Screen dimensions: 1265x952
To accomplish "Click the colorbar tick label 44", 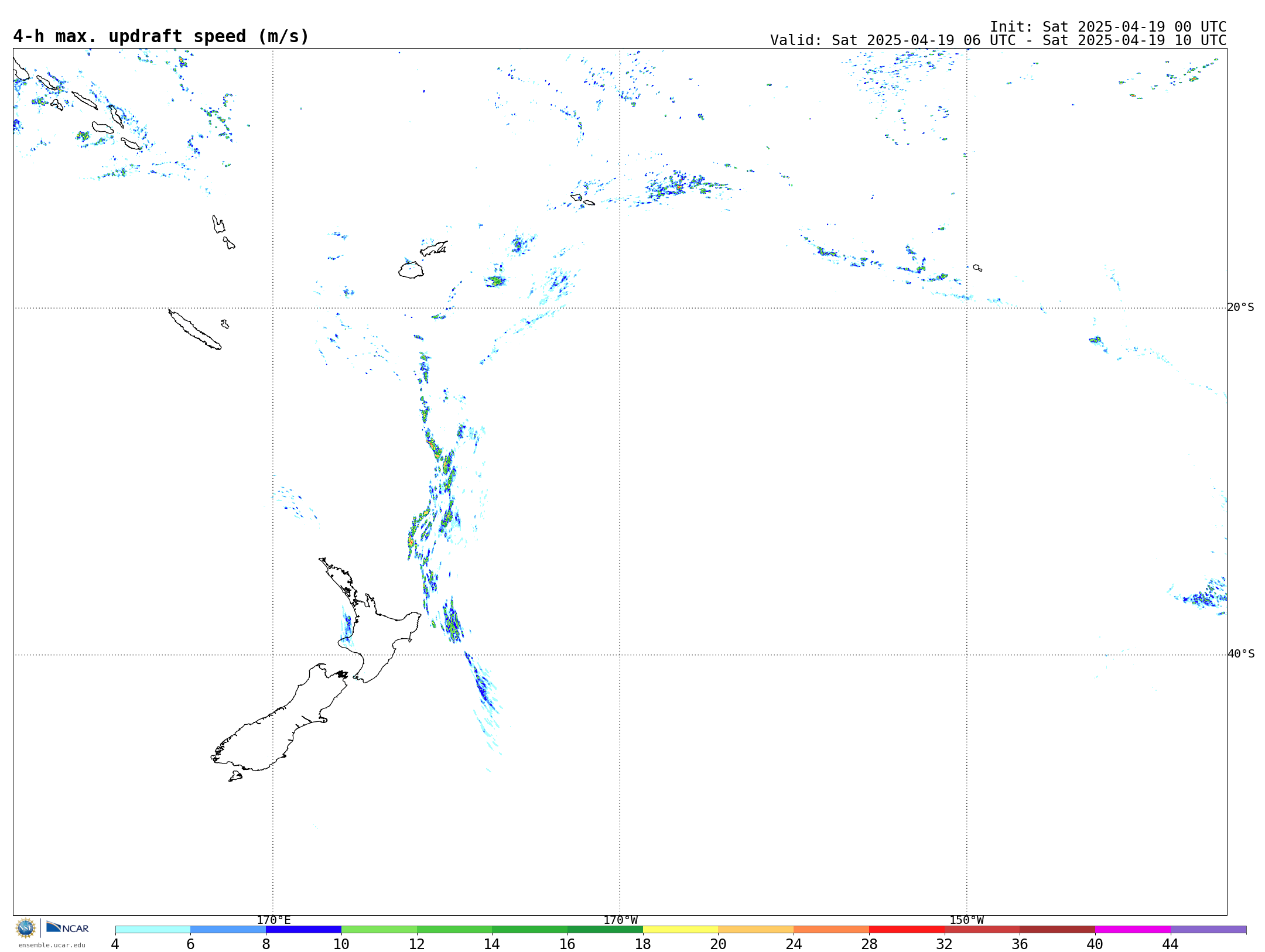I will (x=1171, y=944).
